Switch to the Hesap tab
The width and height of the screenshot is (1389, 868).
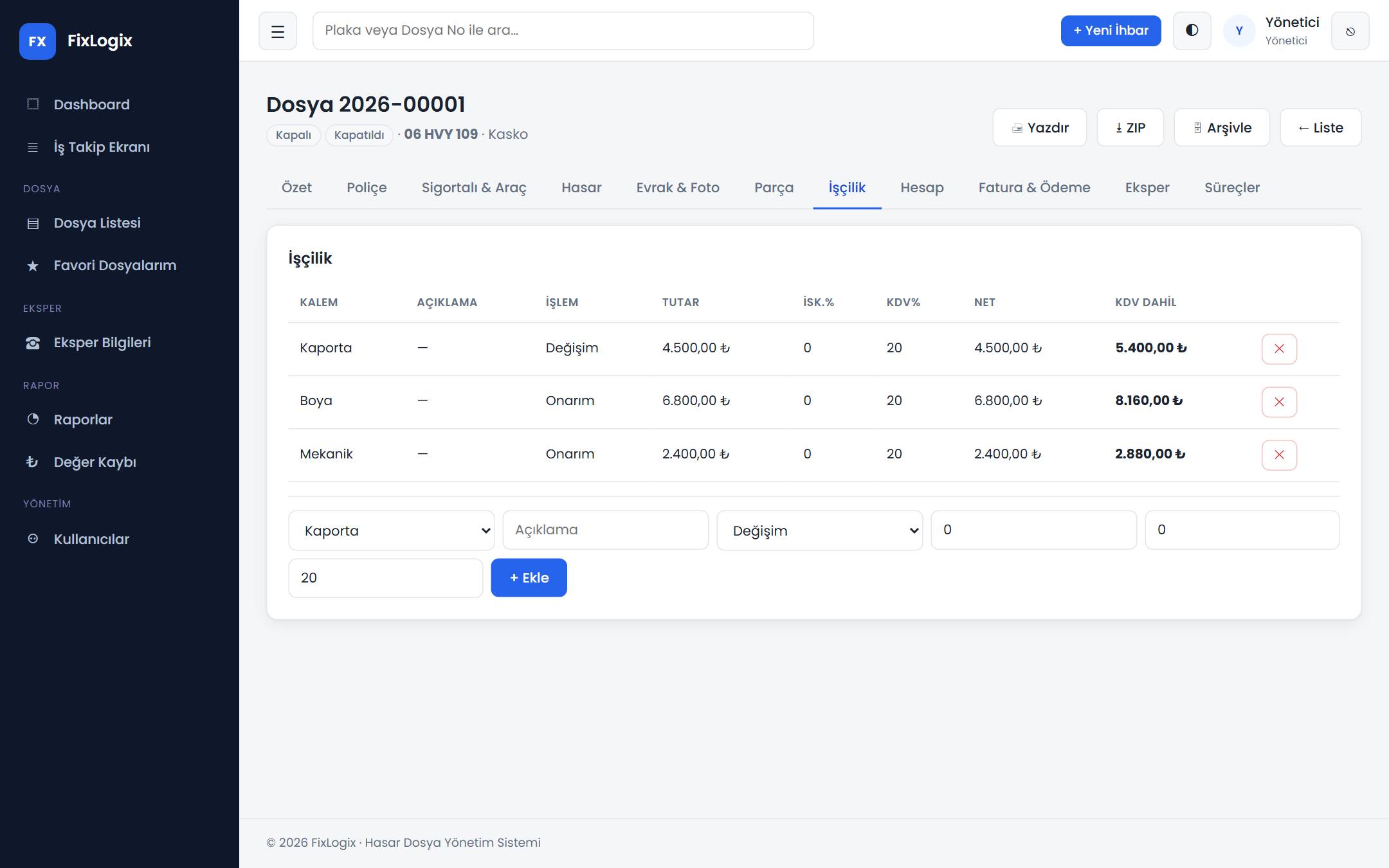pyautogui.click(x=922, y=188)
